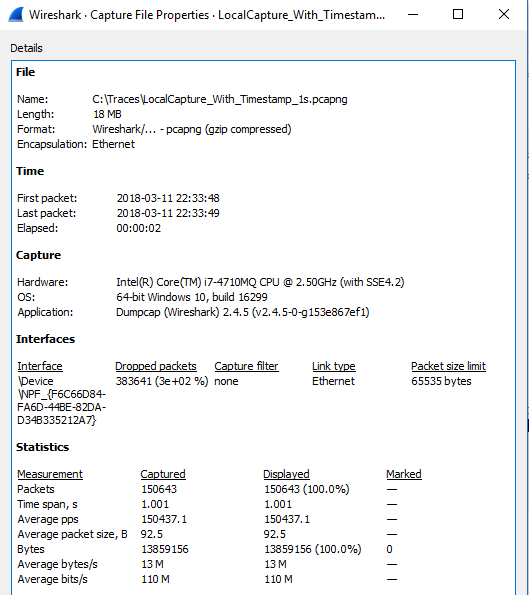This screenshot has height=595, width=529.
Task: Close the Capture File Properties dialog
Action: tap(504, 14)
